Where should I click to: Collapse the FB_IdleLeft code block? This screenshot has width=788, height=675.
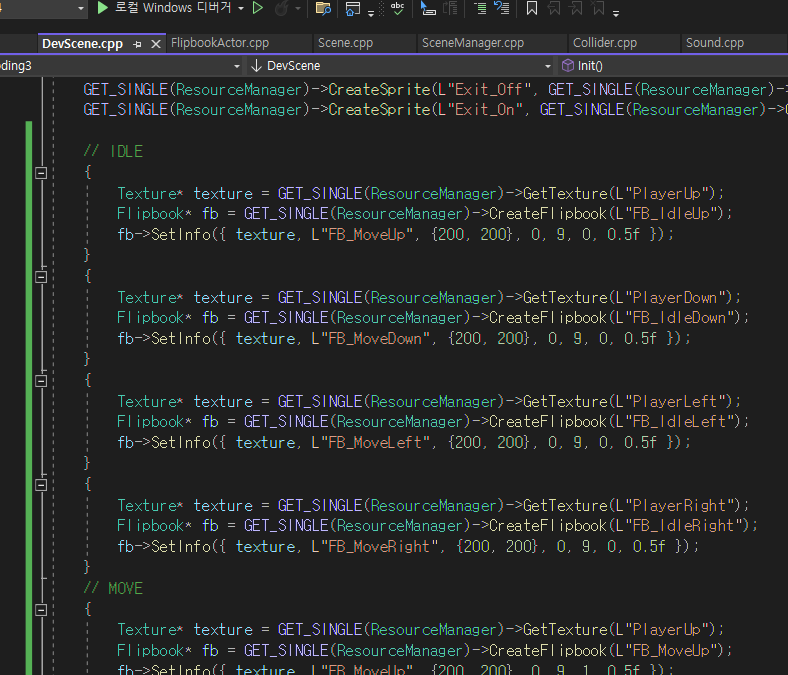point(41,381)
